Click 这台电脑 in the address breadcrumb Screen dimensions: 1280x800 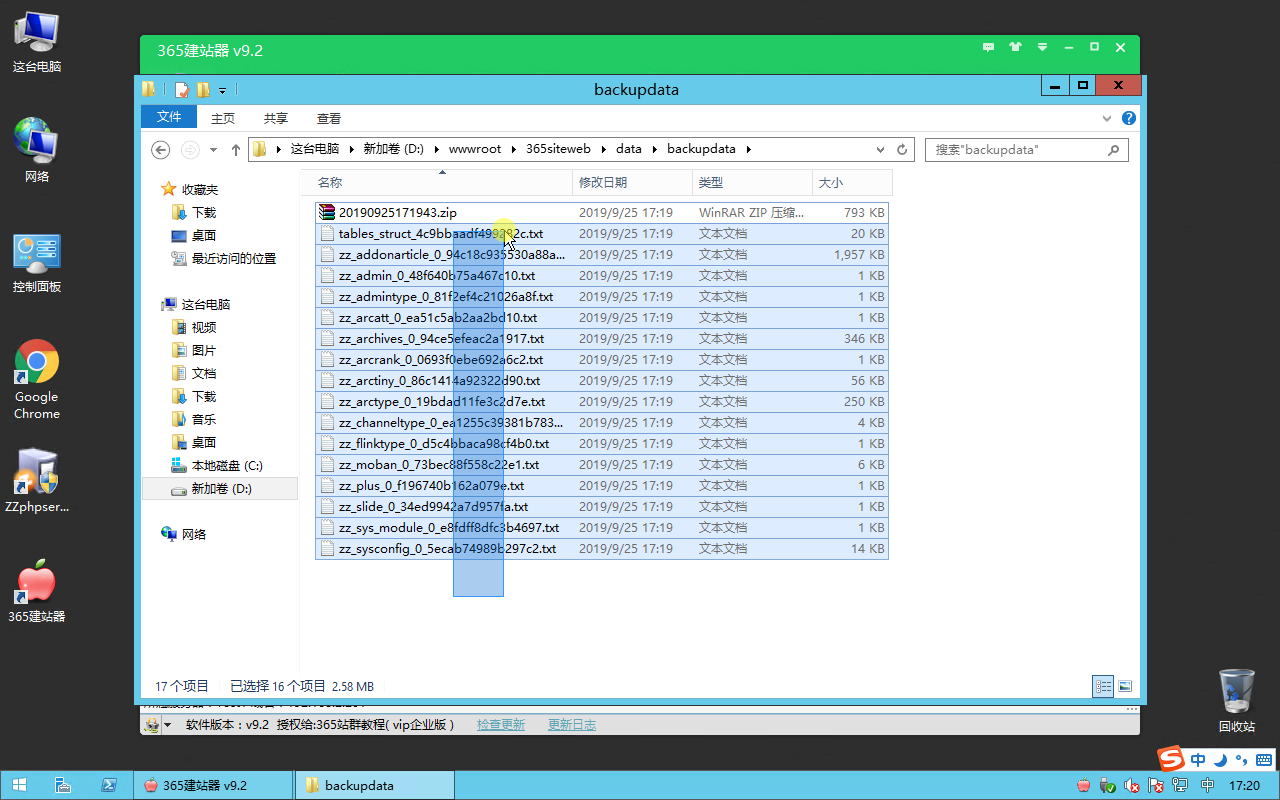click(x=315, y=149)
